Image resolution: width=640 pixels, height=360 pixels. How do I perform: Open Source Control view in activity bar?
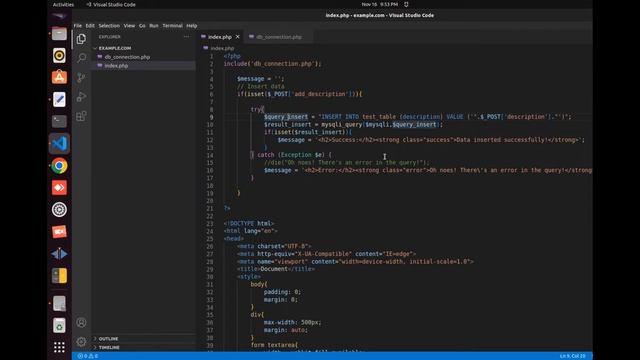click(x=81, y=77)
